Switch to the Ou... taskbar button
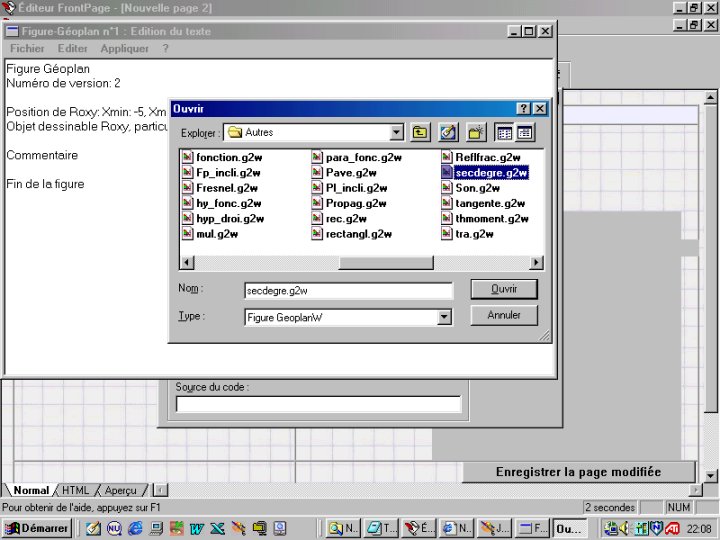Screen dimensions: 720x540 (569, 529)
